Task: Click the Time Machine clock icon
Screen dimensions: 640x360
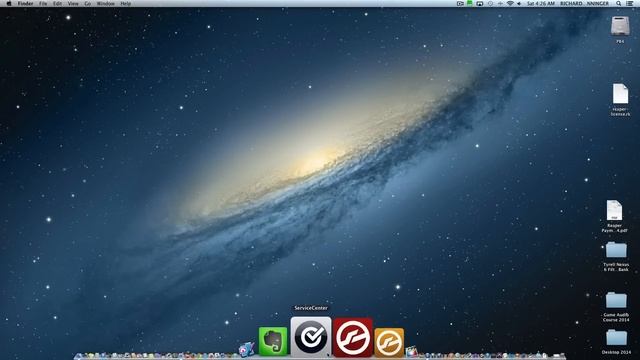Action: [x=490, y=3]
